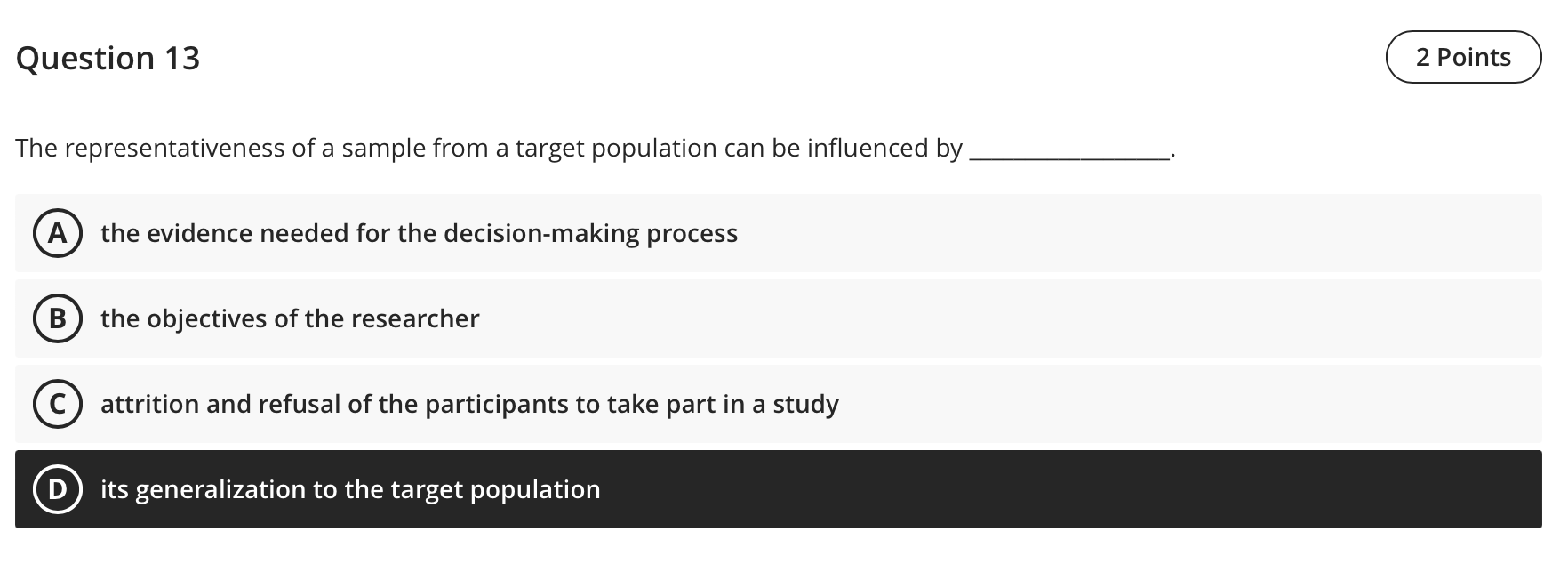Screen dimensions: 1568x564
Task: Click the 2 Points badge
Action: 1463,56
